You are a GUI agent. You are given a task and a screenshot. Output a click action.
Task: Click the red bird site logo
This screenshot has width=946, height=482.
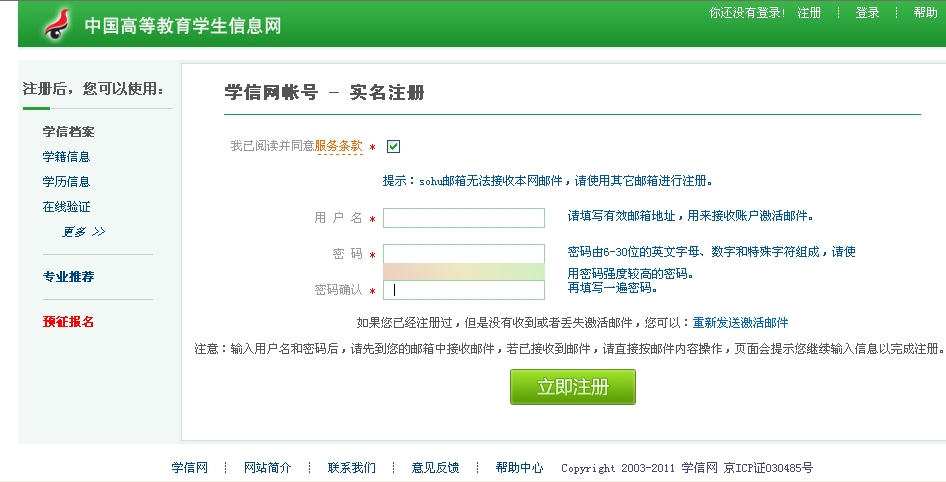[x=57, y=25]
